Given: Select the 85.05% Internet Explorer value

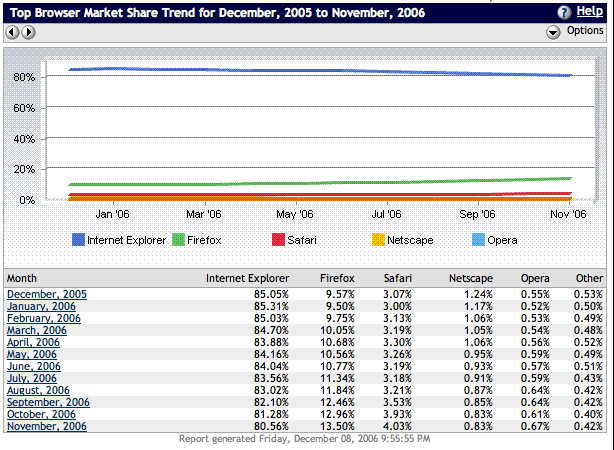Looking at the screenshot, I should tap(271, 295).
